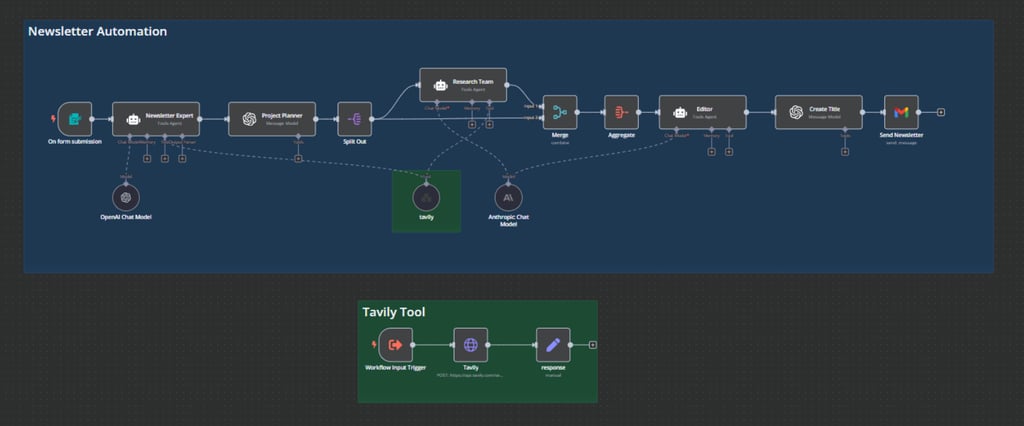Add Tools to Create Title node

(x=845, y=152)
